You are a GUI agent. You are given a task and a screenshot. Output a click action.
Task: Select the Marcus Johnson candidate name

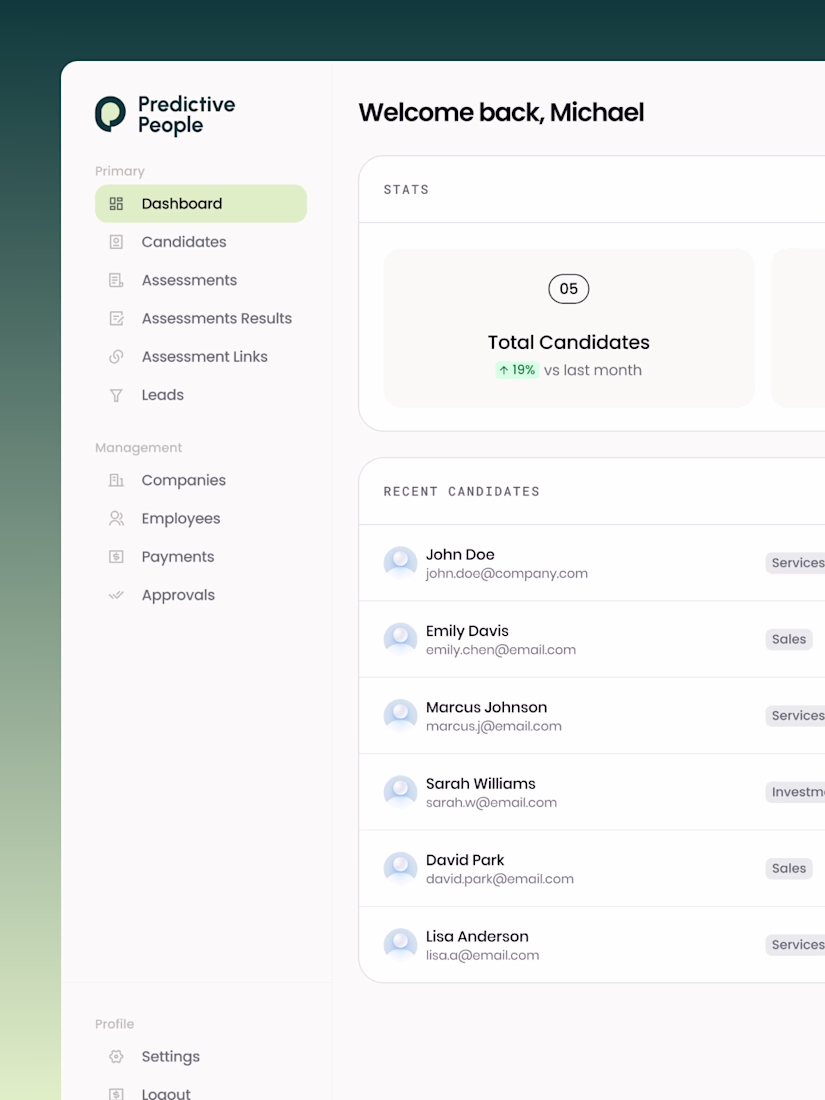[x=486, y=707]
